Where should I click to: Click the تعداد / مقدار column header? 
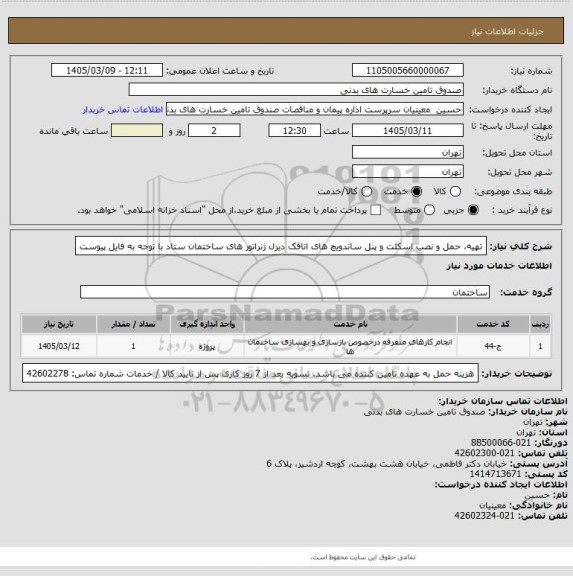[x=133, y=324]
